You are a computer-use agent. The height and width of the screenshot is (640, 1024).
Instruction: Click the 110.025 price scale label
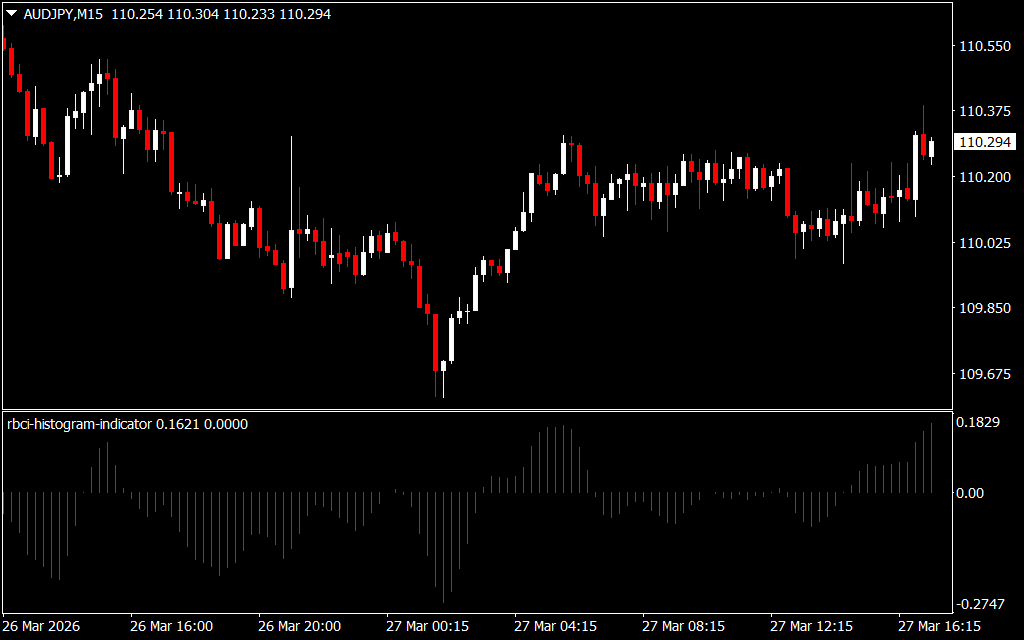pos(985,243)
